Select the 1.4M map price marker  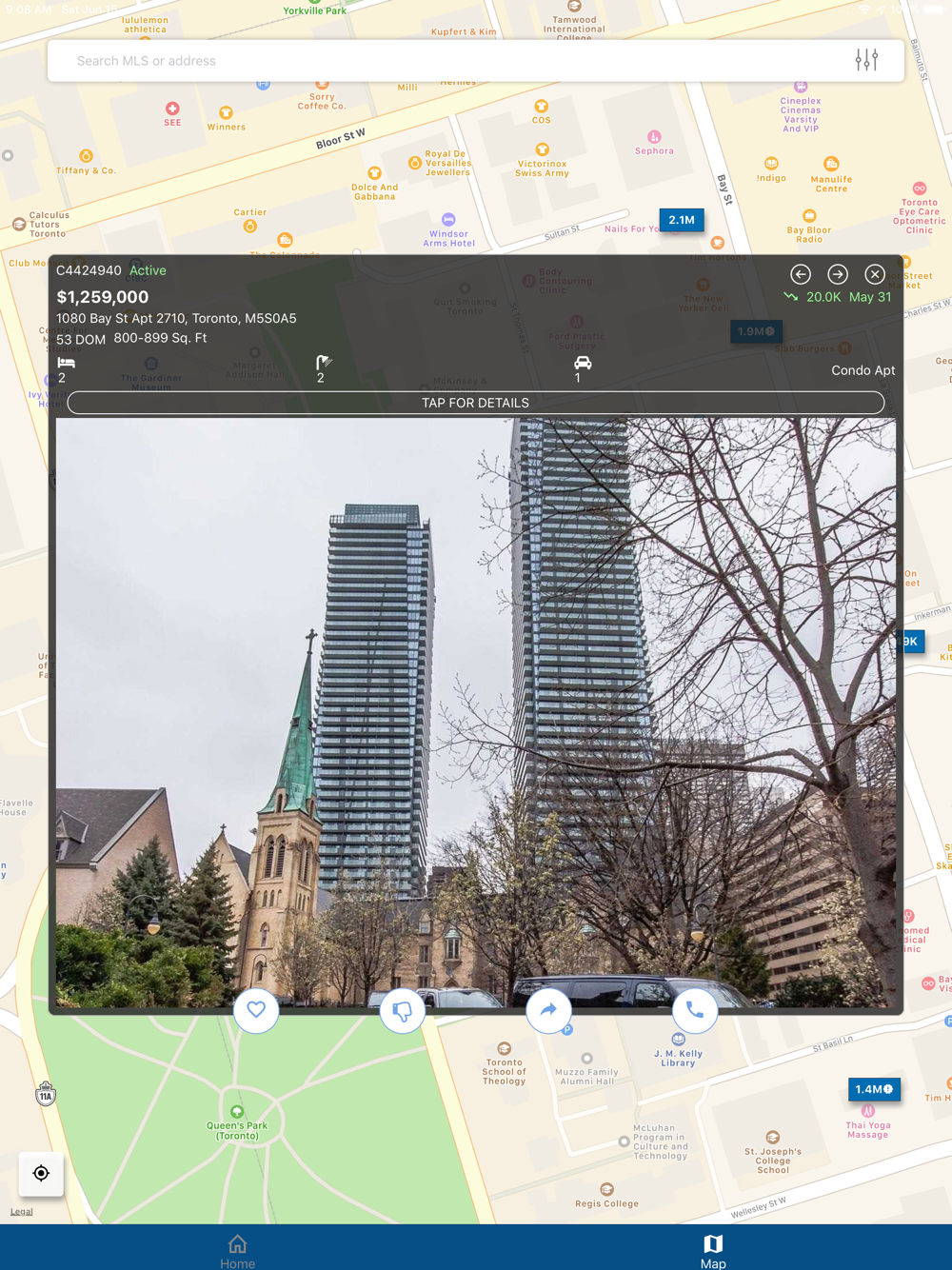pyautogui.click(x=874, y=1089)
